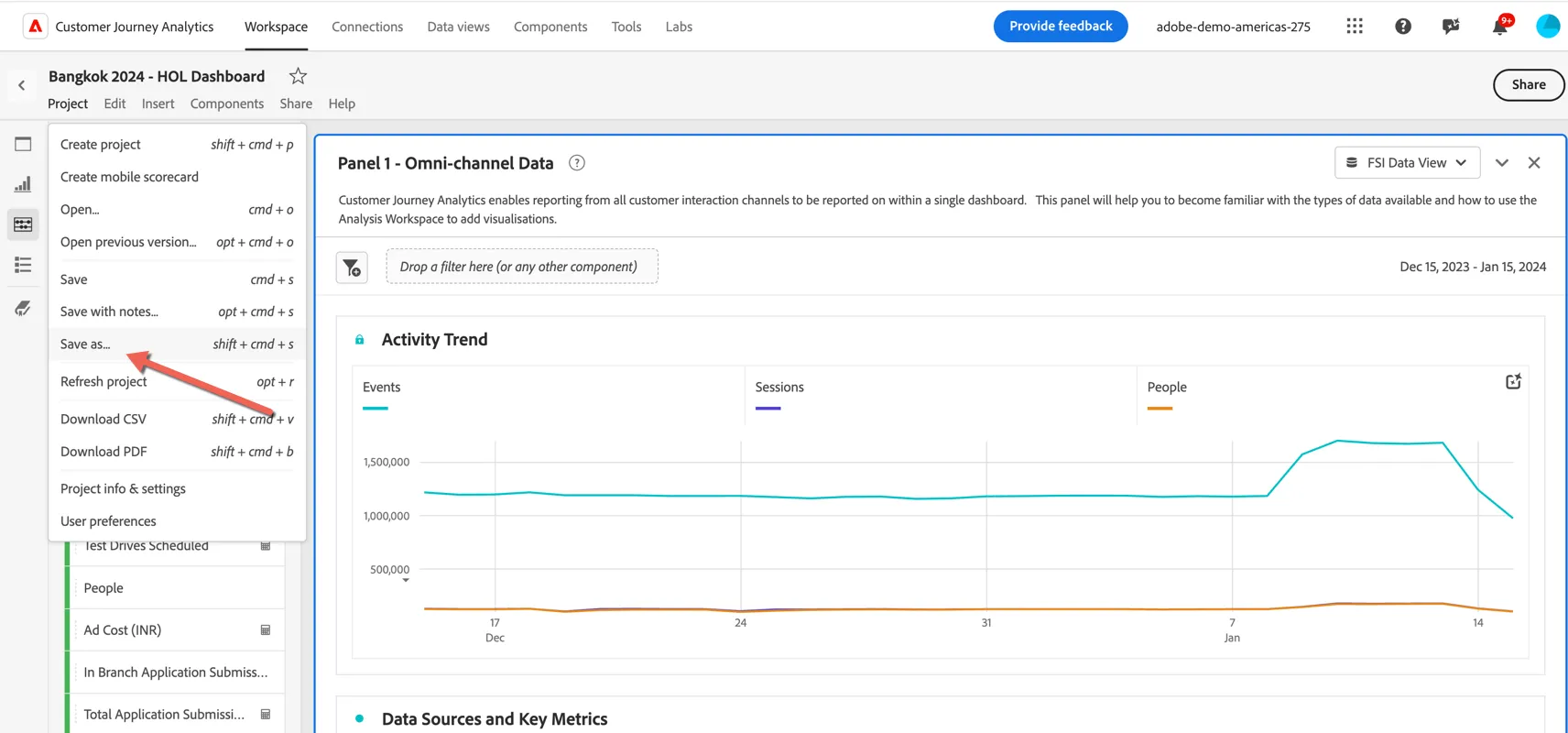Screen dimensions: 1568x733
Task: Open the panel date range Dec 15, 2023
Action: click(x=1473, y=267)
